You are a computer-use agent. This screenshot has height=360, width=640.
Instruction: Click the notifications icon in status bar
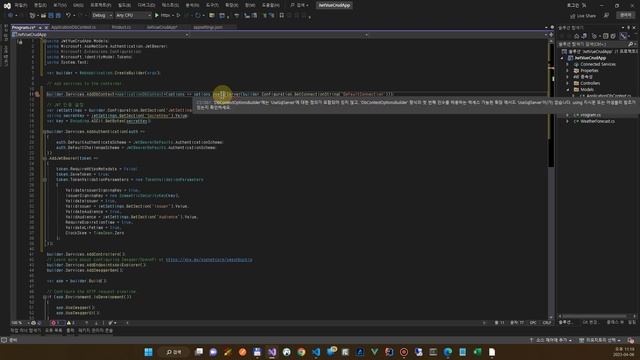tap(631, 340)
